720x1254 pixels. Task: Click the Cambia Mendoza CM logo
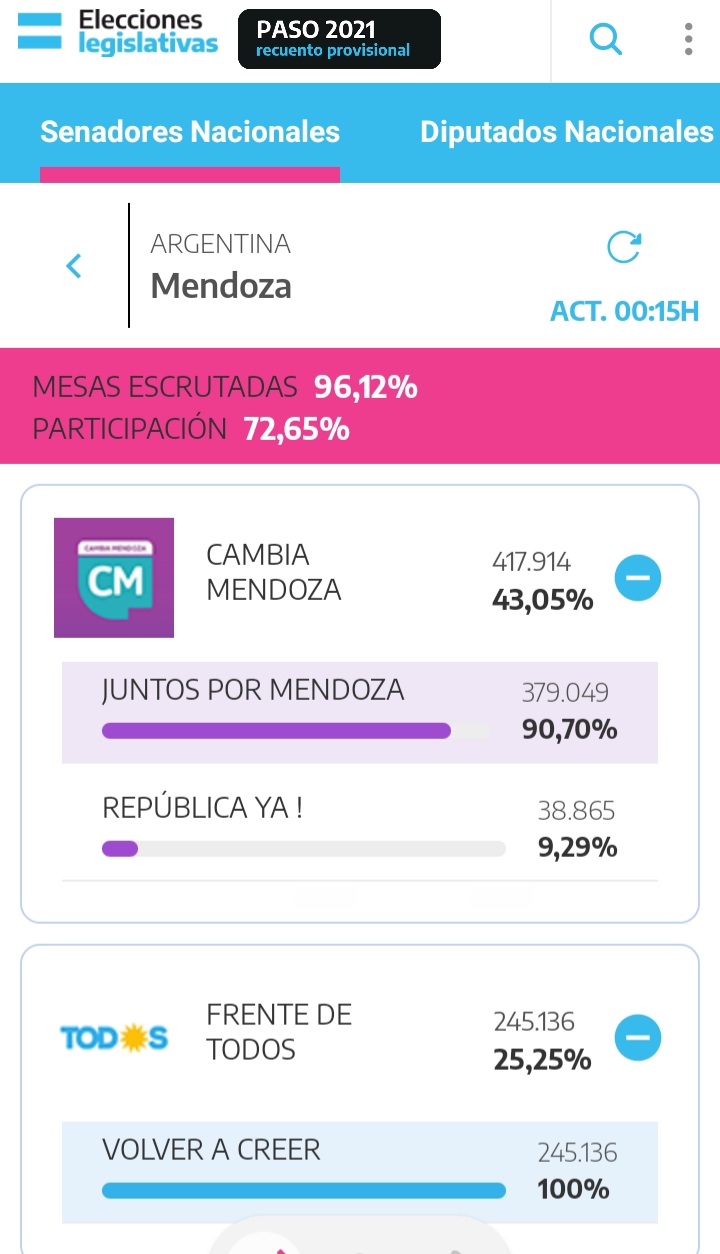[x=114, y=577]
